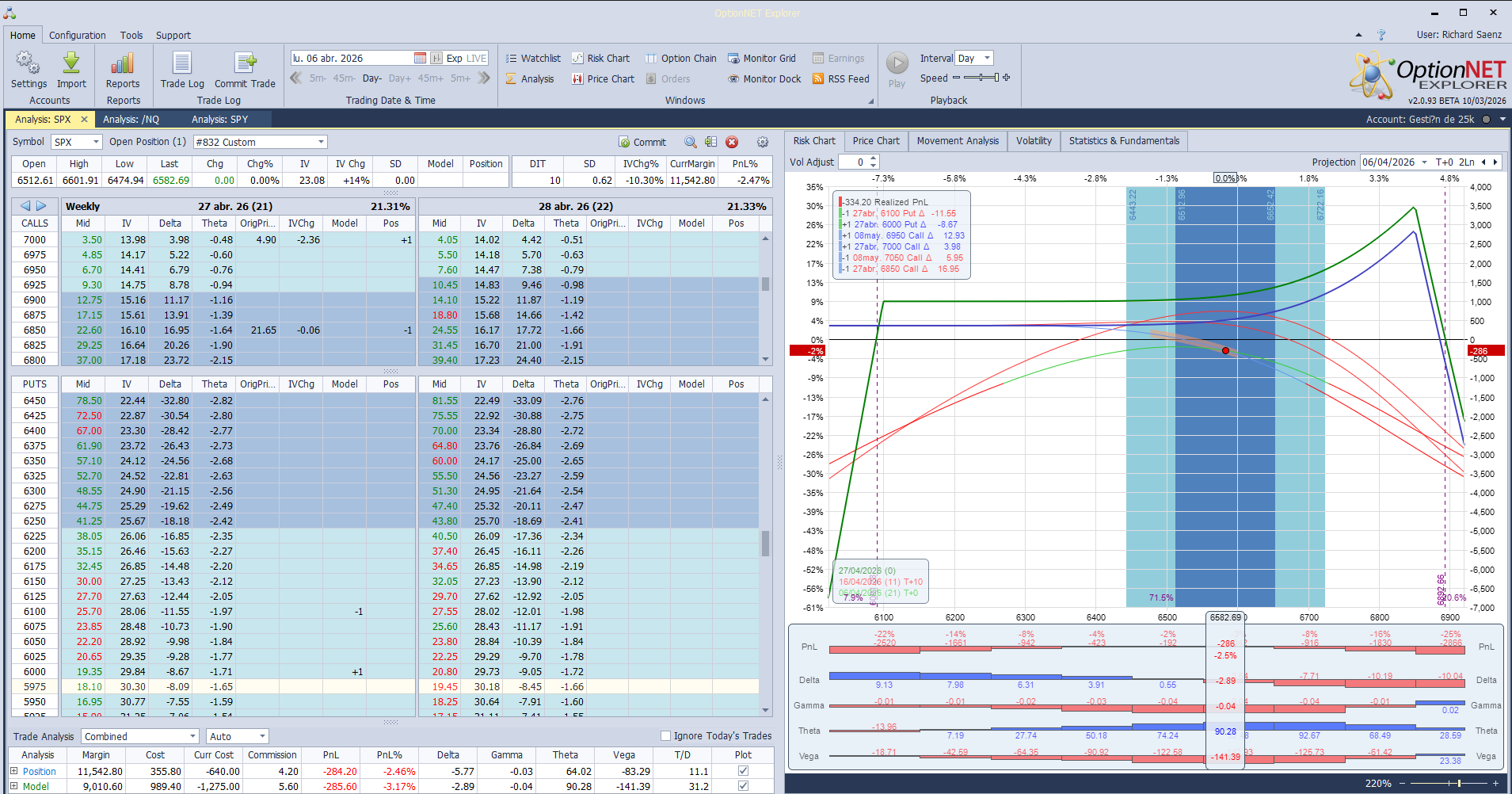This screenshot has width=1512, height=794.
Task: Click the Commit button
Action: tap(642, 143)
